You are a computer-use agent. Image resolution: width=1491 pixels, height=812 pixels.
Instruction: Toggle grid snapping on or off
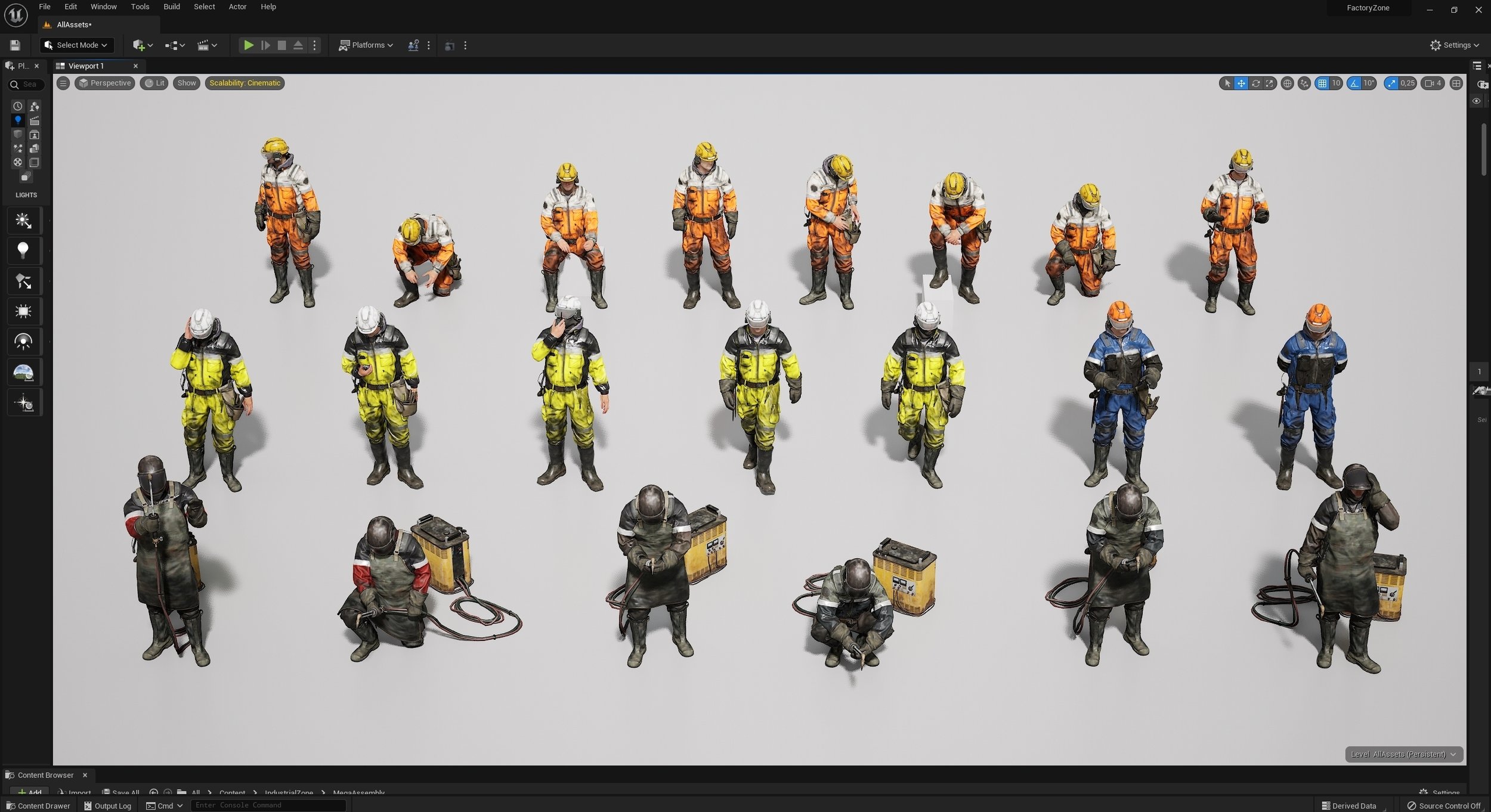pyautogui.click(x=1322, y=83)
